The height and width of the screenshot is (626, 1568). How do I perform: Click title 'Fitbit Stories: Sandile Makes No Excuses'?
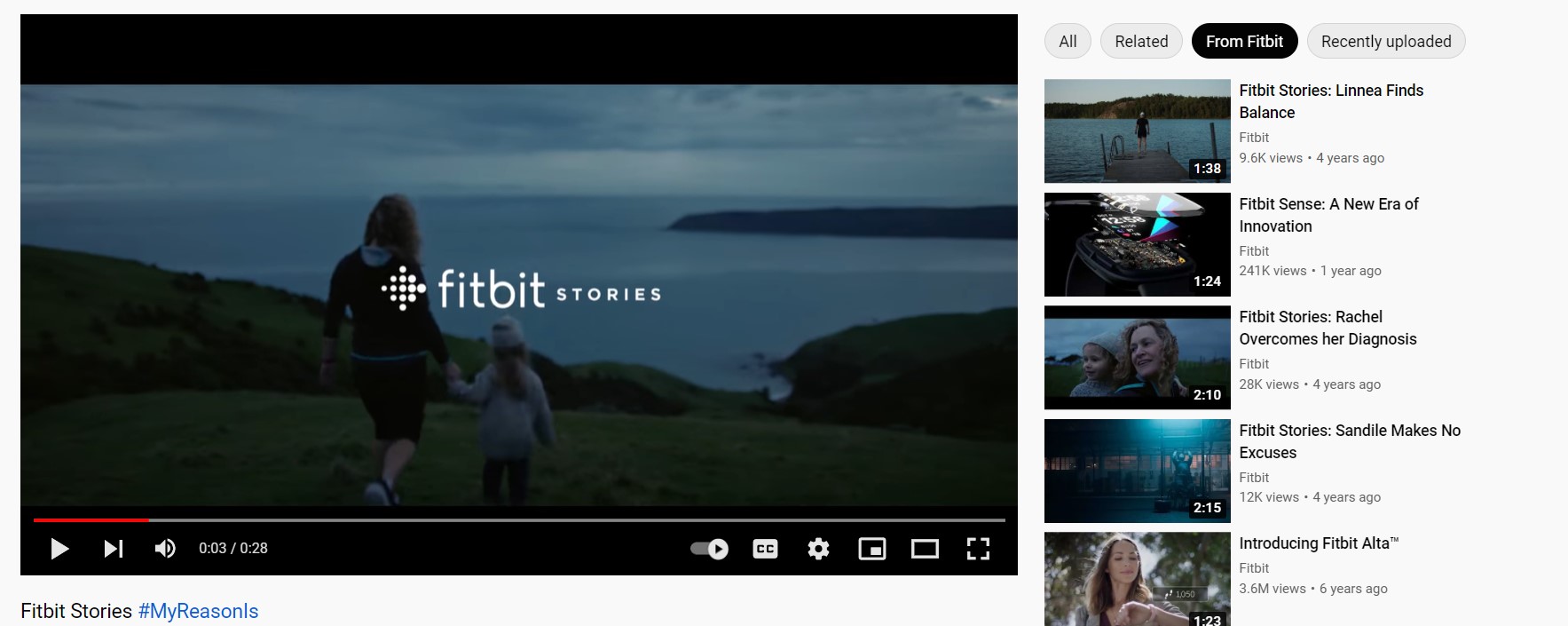[1350, 441]
